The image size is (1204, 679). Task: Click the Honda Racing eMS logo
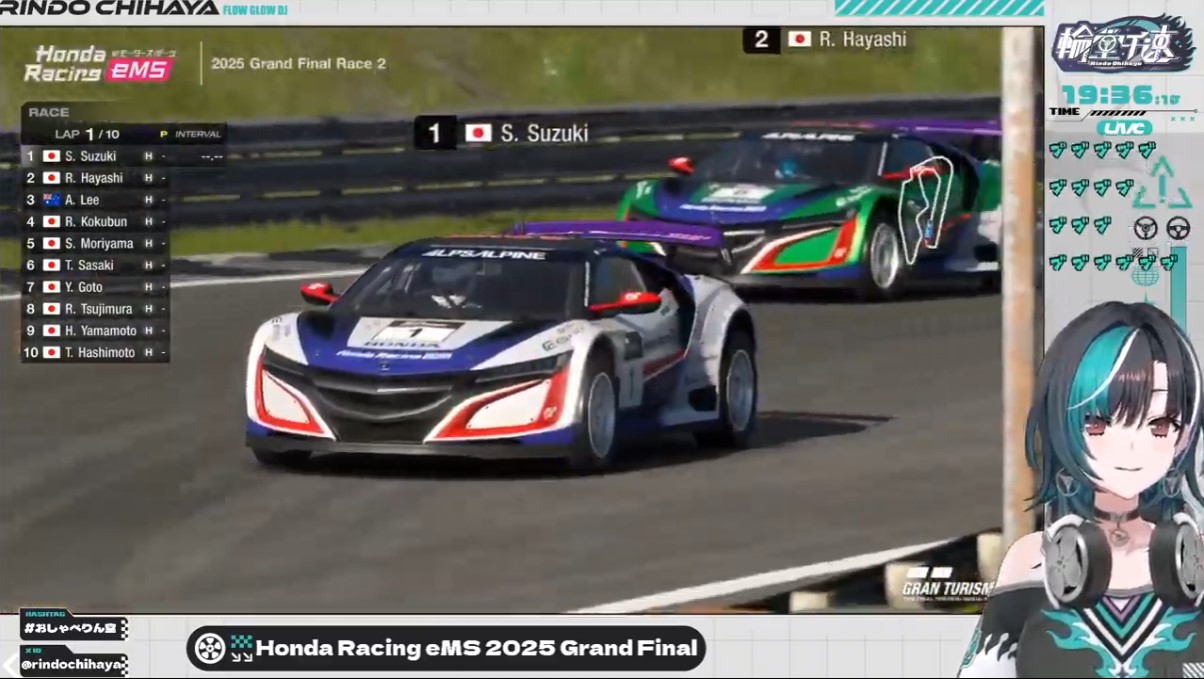tap(98, 63)
